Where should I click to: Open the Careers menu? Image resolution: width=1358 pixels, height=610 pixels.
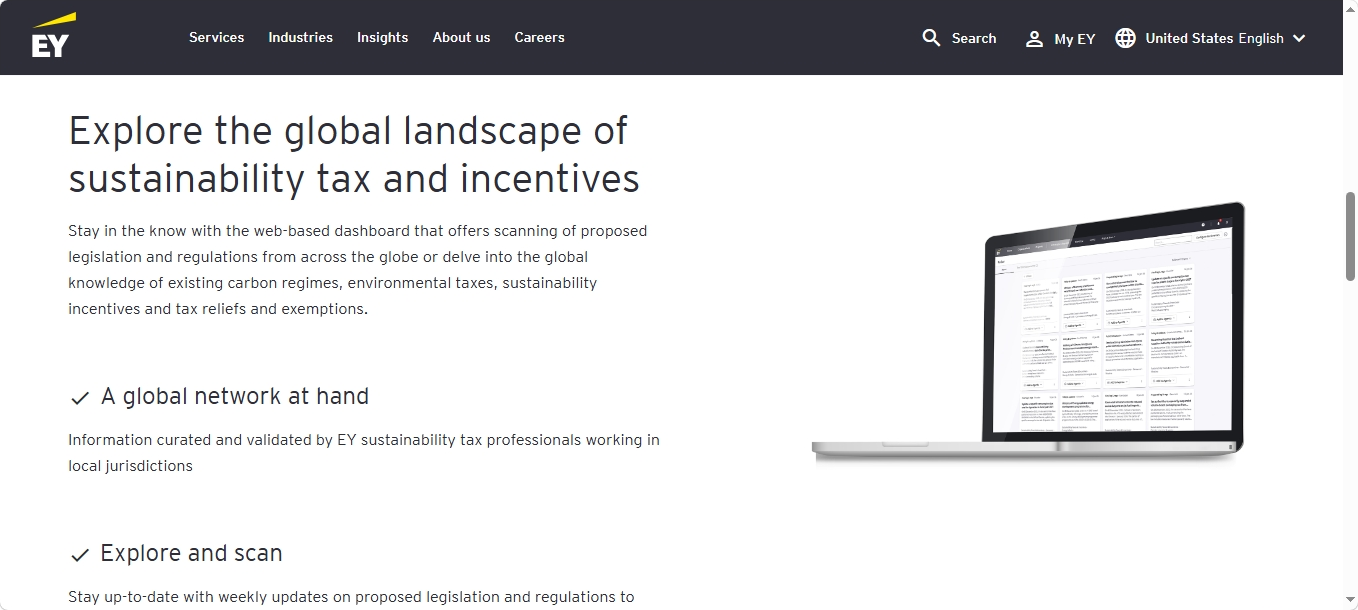tap(539, 37)
